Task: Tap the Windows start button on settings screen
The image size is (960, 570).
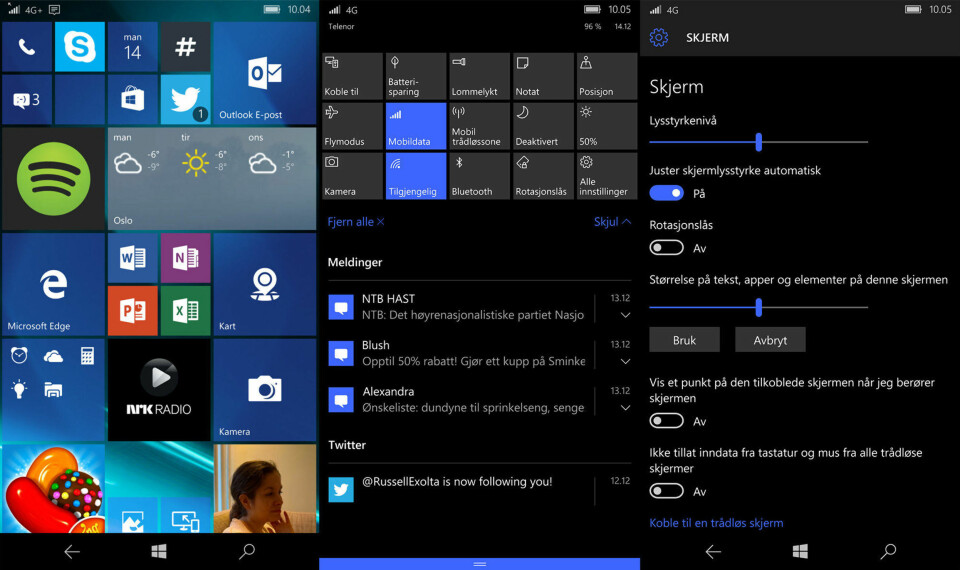Action: (x=800, y=552)
